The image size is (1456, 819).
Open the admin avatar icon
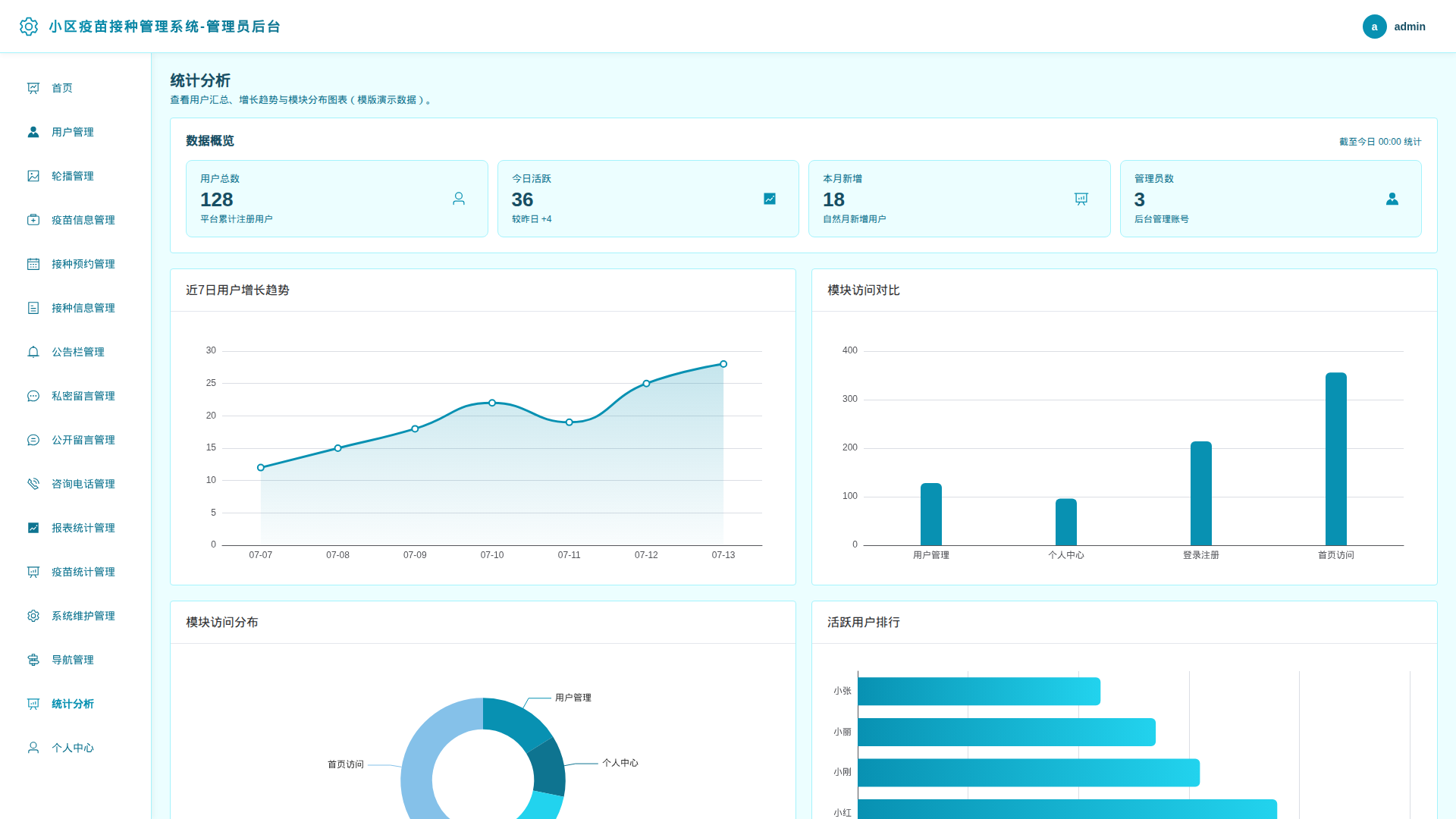click(1374, 27)
